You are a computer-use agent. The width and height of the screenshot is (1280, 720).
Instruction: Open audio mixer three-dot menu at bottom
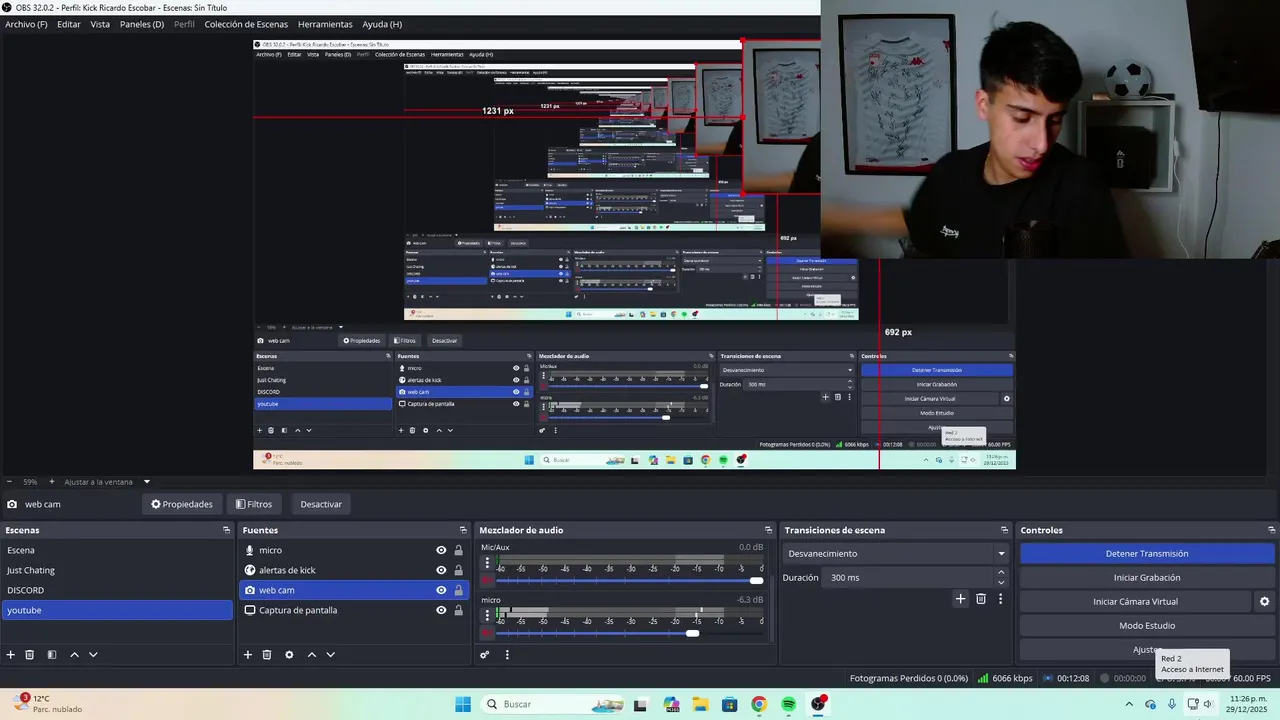point(507,655)
